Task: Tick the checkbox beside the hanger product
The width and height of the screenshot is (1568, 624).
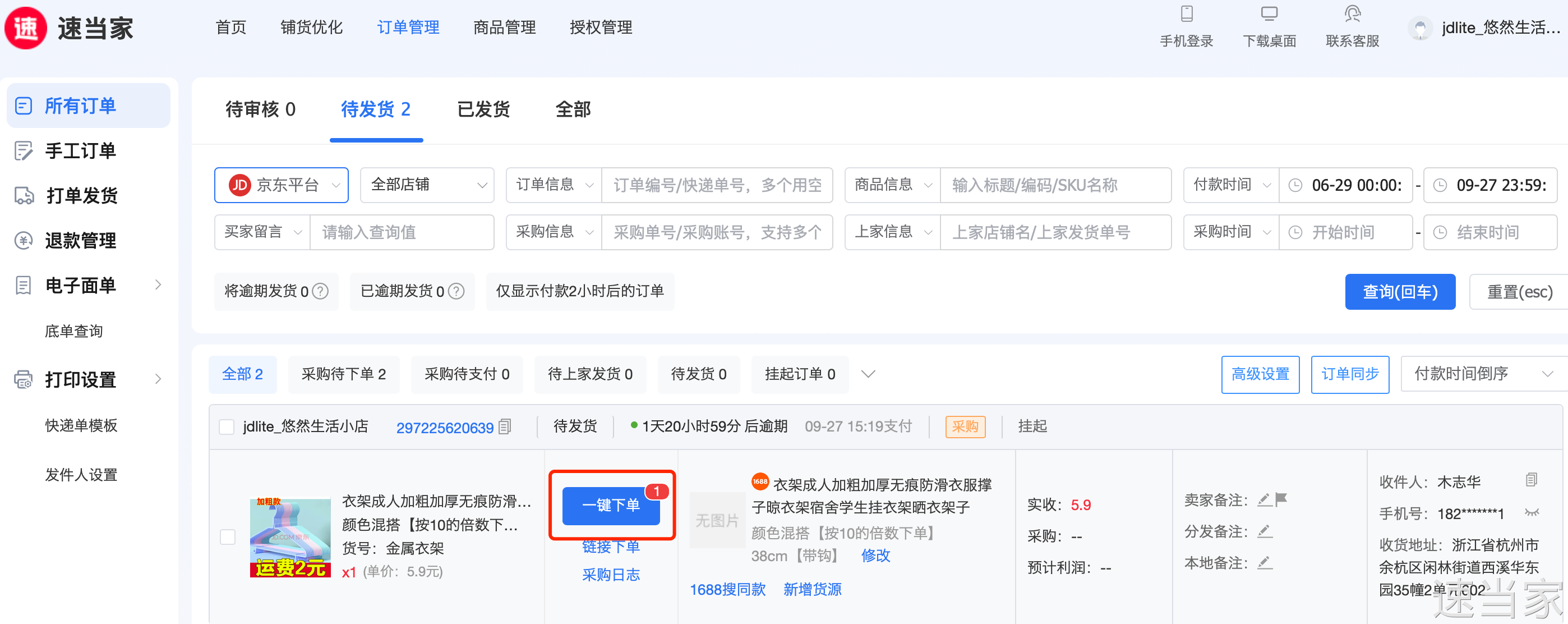Action: (228, 537)
